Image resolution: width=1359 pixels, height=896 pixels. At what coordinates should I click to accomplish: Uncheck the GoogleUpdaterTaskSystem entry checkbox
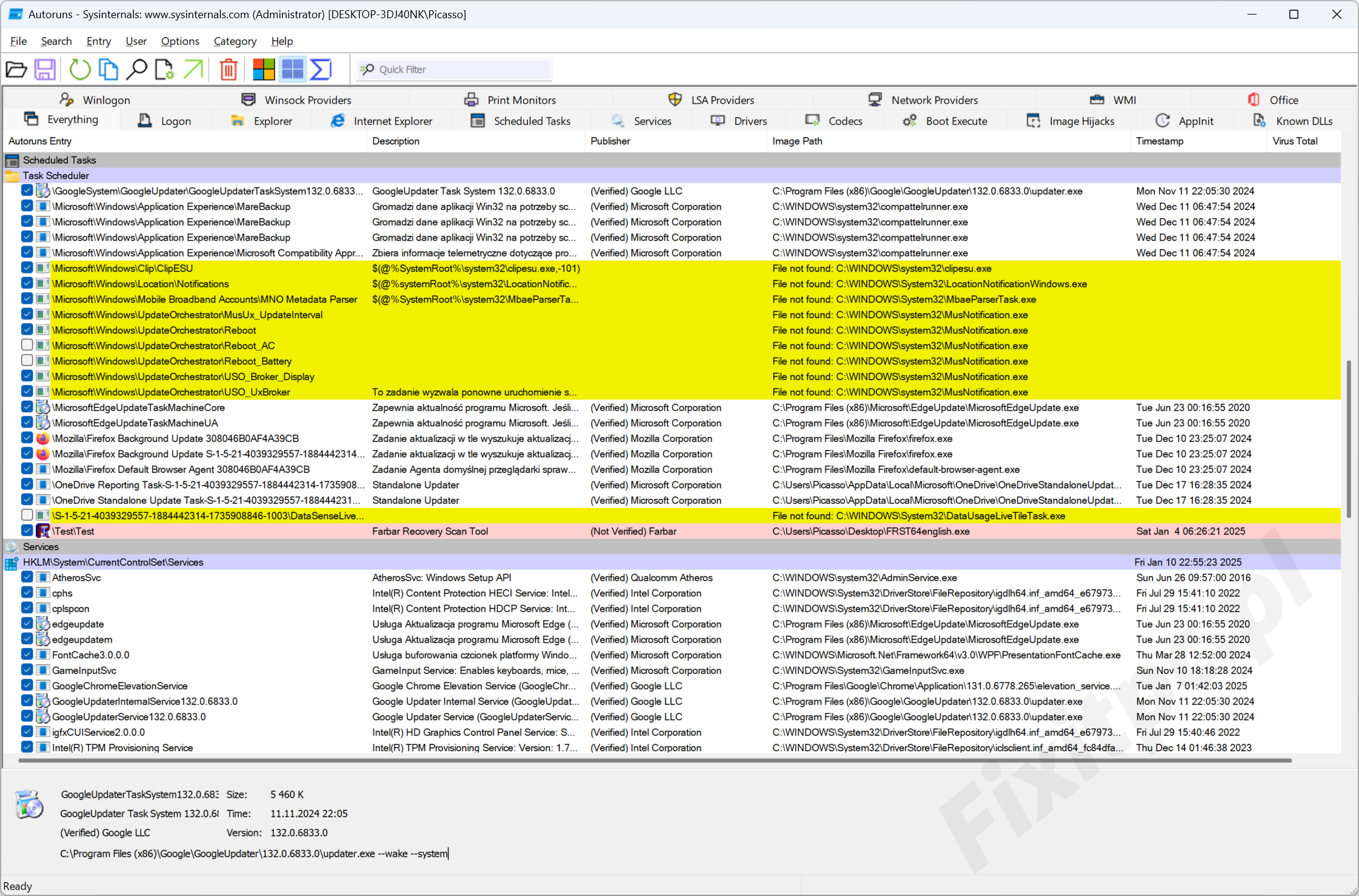pyautogui.click(x=27, y=190)
